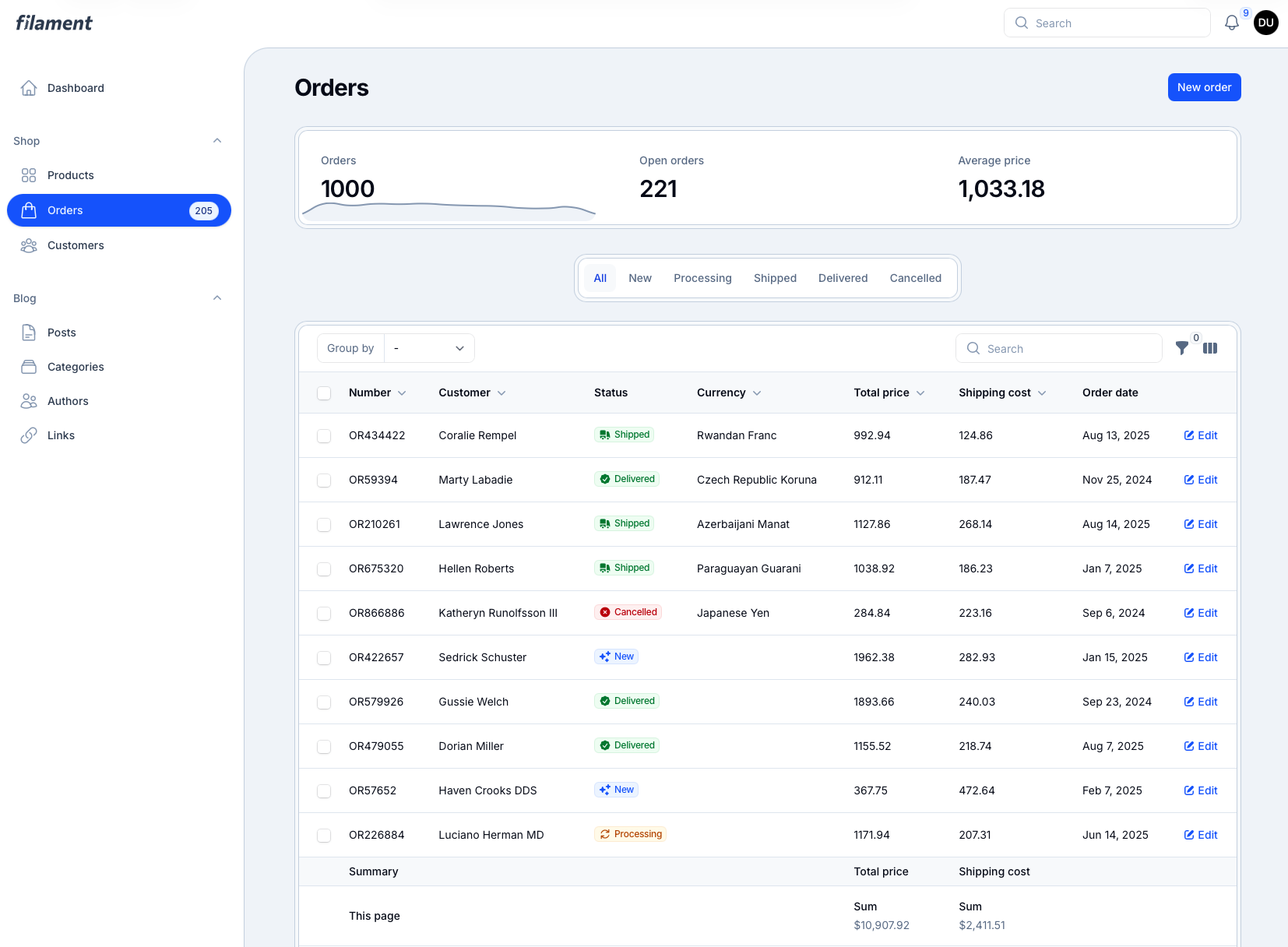1288x947 pixels.
Task: Open the notifications bell icon
Action: click(x=1231, y=23)
